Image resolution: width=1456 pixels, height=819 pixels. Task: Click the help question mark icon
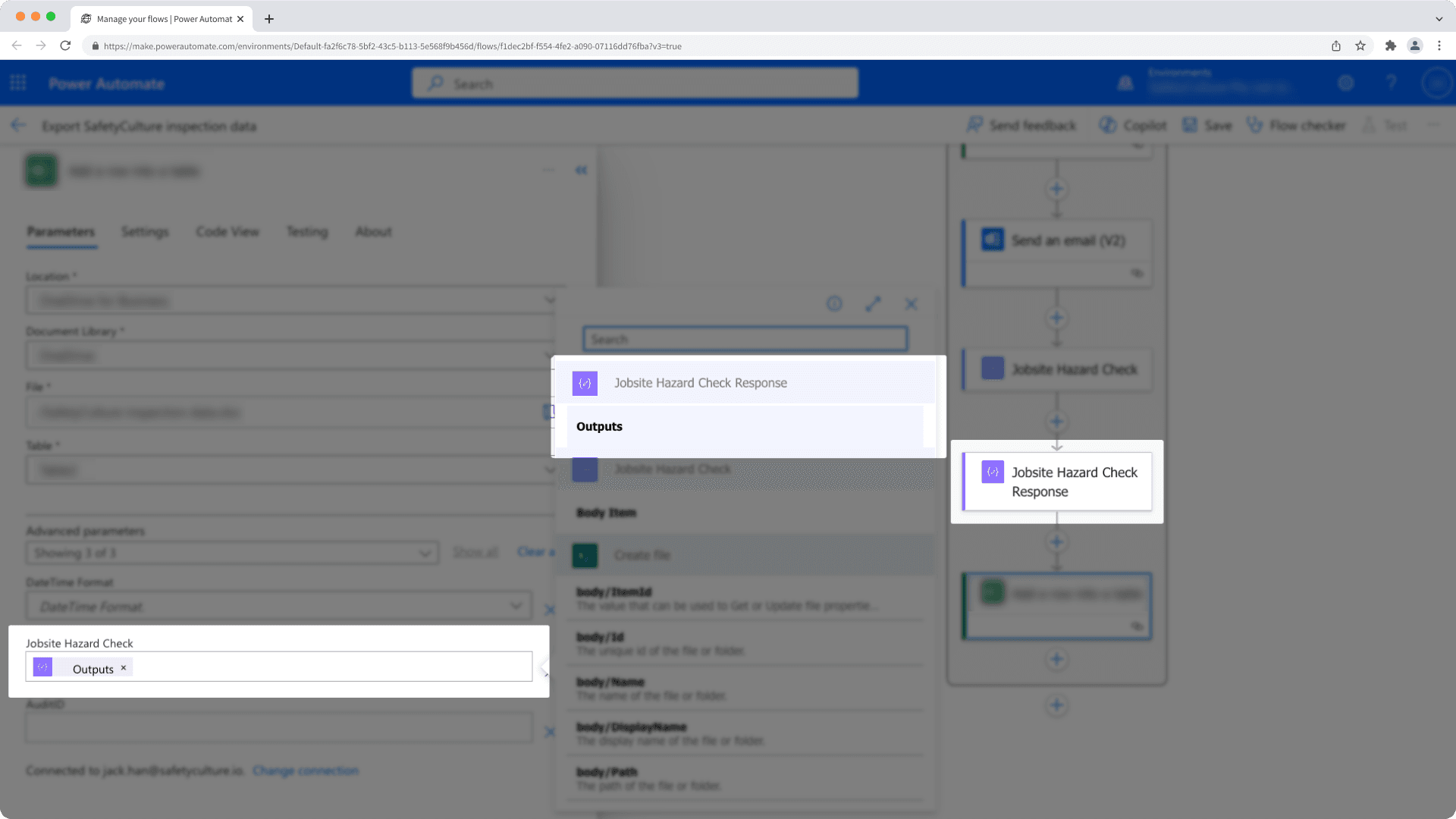pyautogui.click(x=1392, y=83)
